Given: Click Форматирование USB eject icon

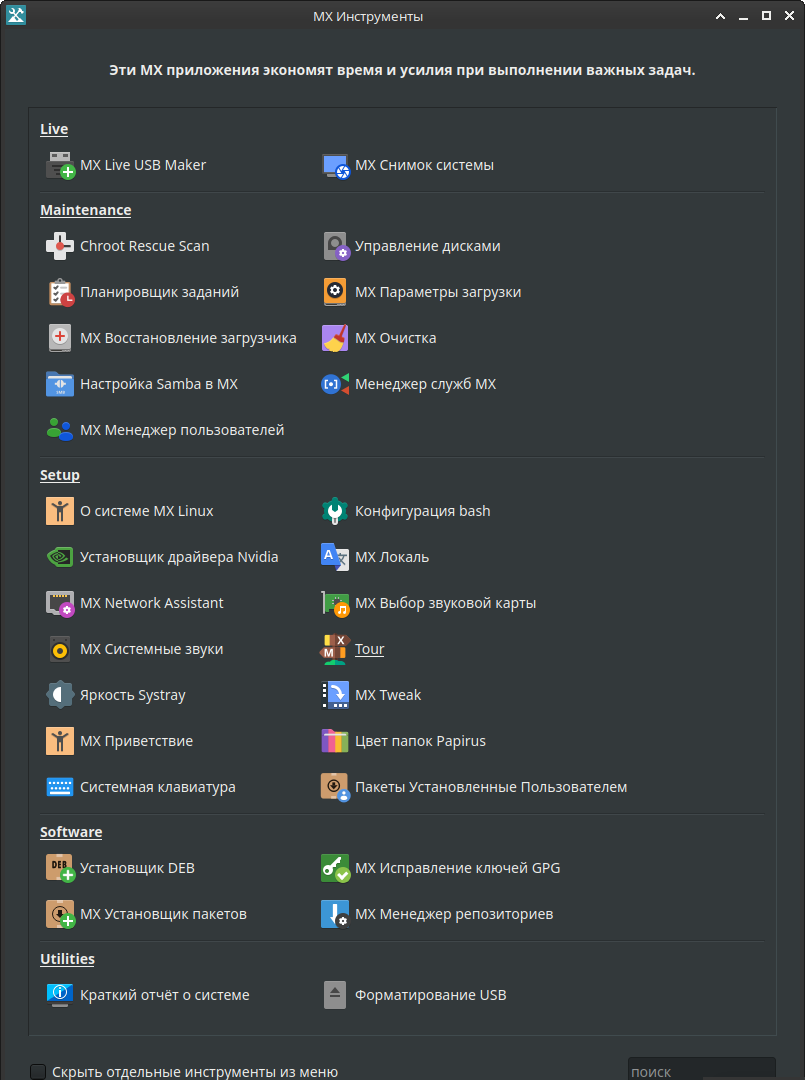Looking at the screenshot, I should [x=335, y=995].
